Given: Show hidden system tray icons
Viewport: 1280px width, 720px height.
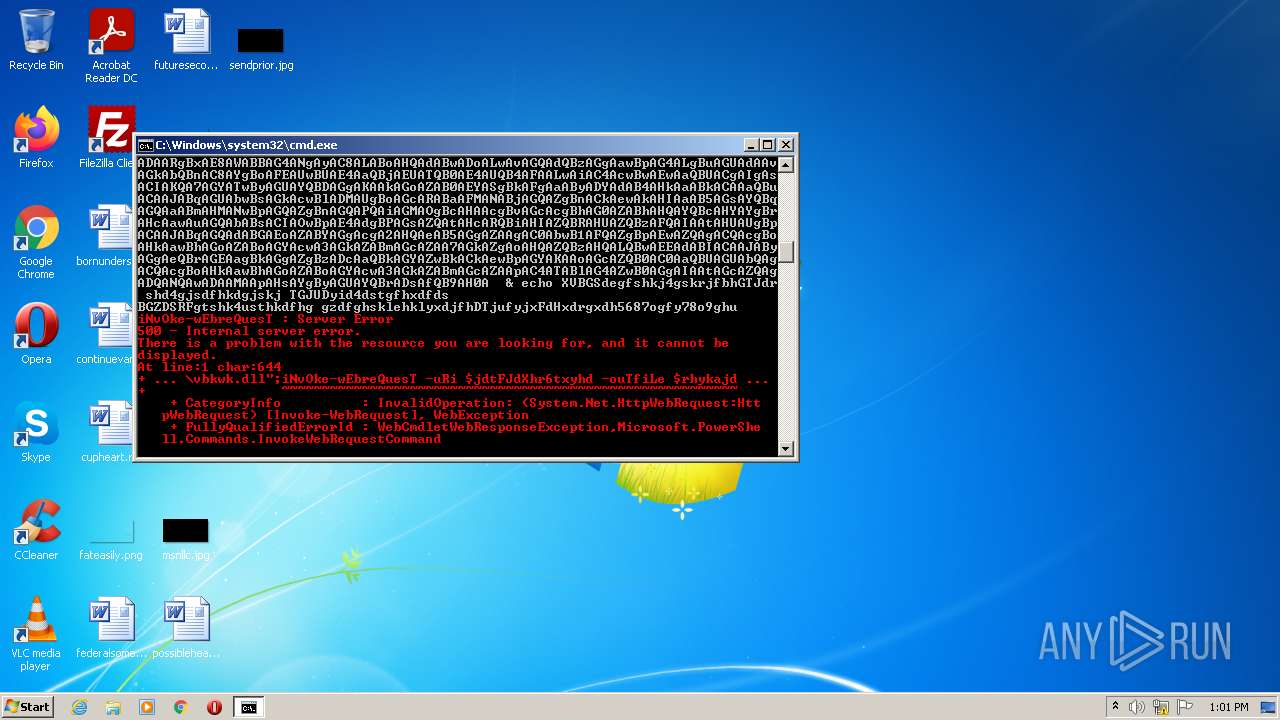Looking at the screenshot, I should [x=1115, y=707].
